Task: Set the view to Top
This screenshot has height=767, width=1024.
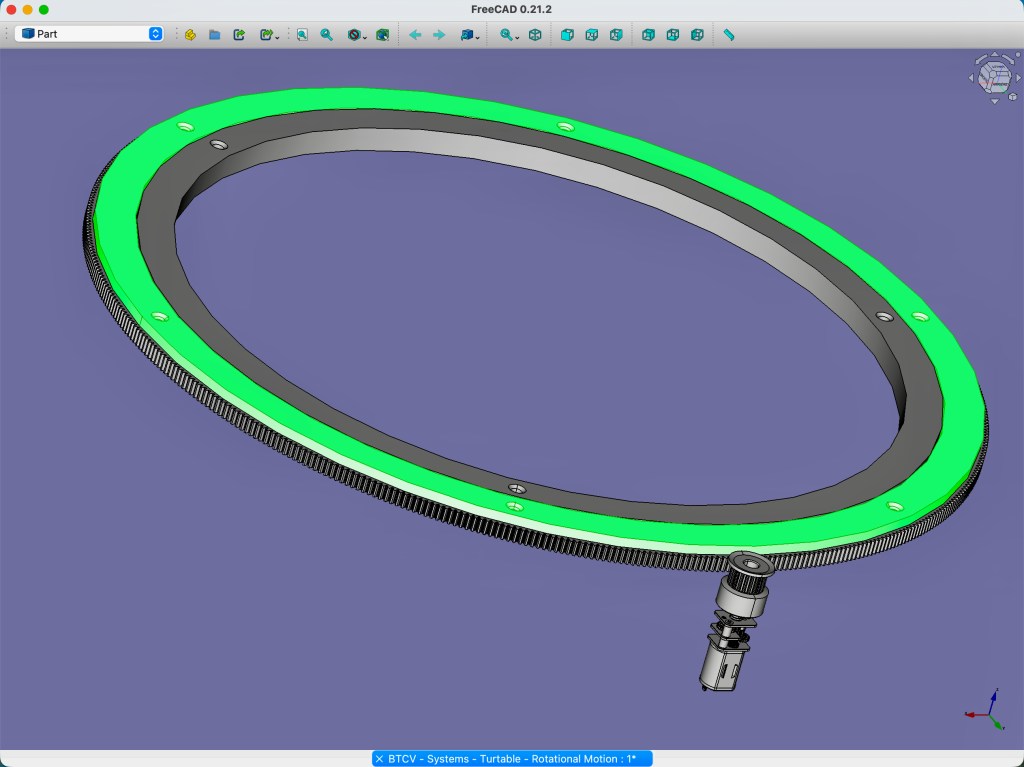Action: (591, 34)
